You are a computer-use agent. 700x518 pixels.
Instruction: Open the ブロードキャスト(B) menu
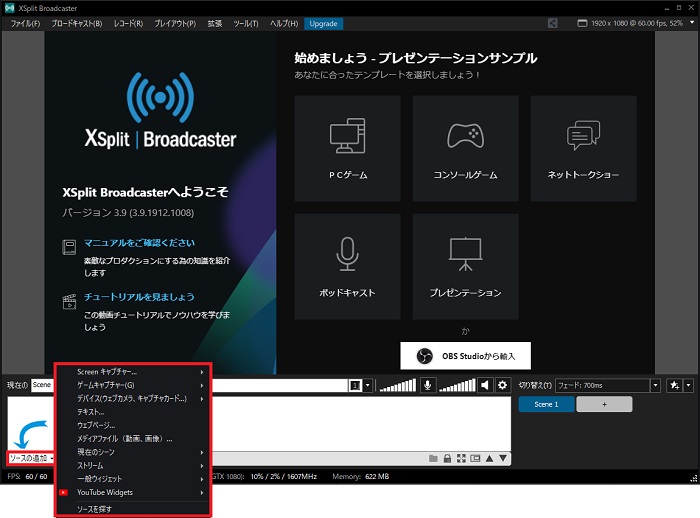[77, 24]
